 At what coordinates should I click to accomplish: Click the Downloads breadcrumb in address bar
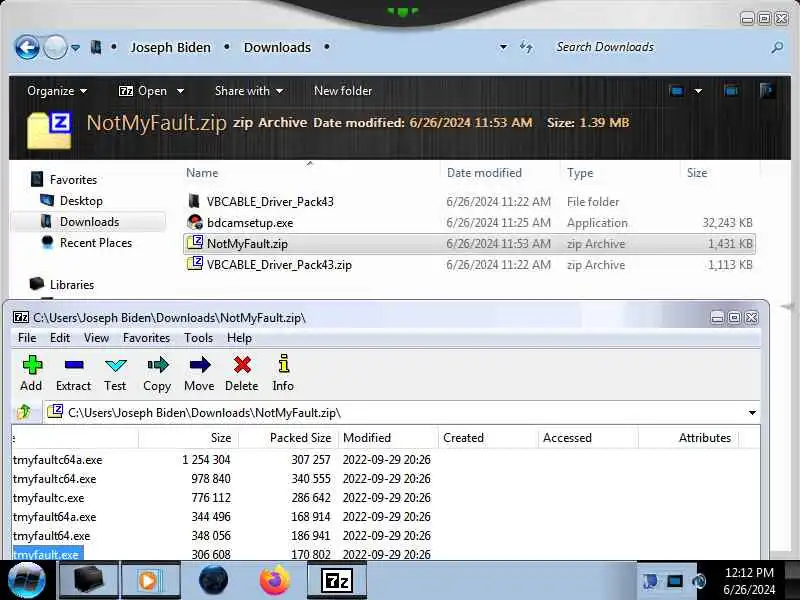pos(277,47)
